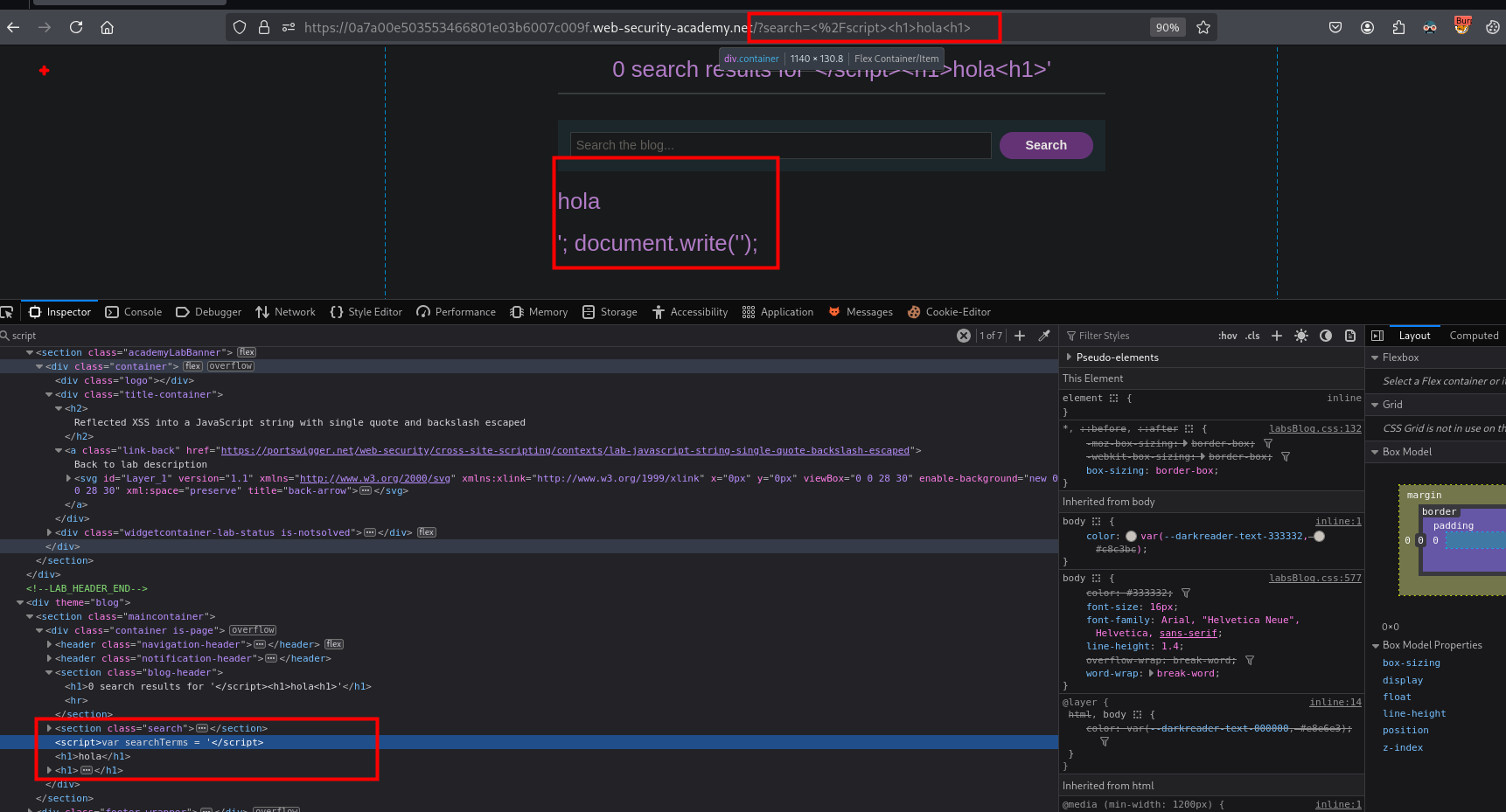Pick a color with the eyedropper

(1044, 336)
